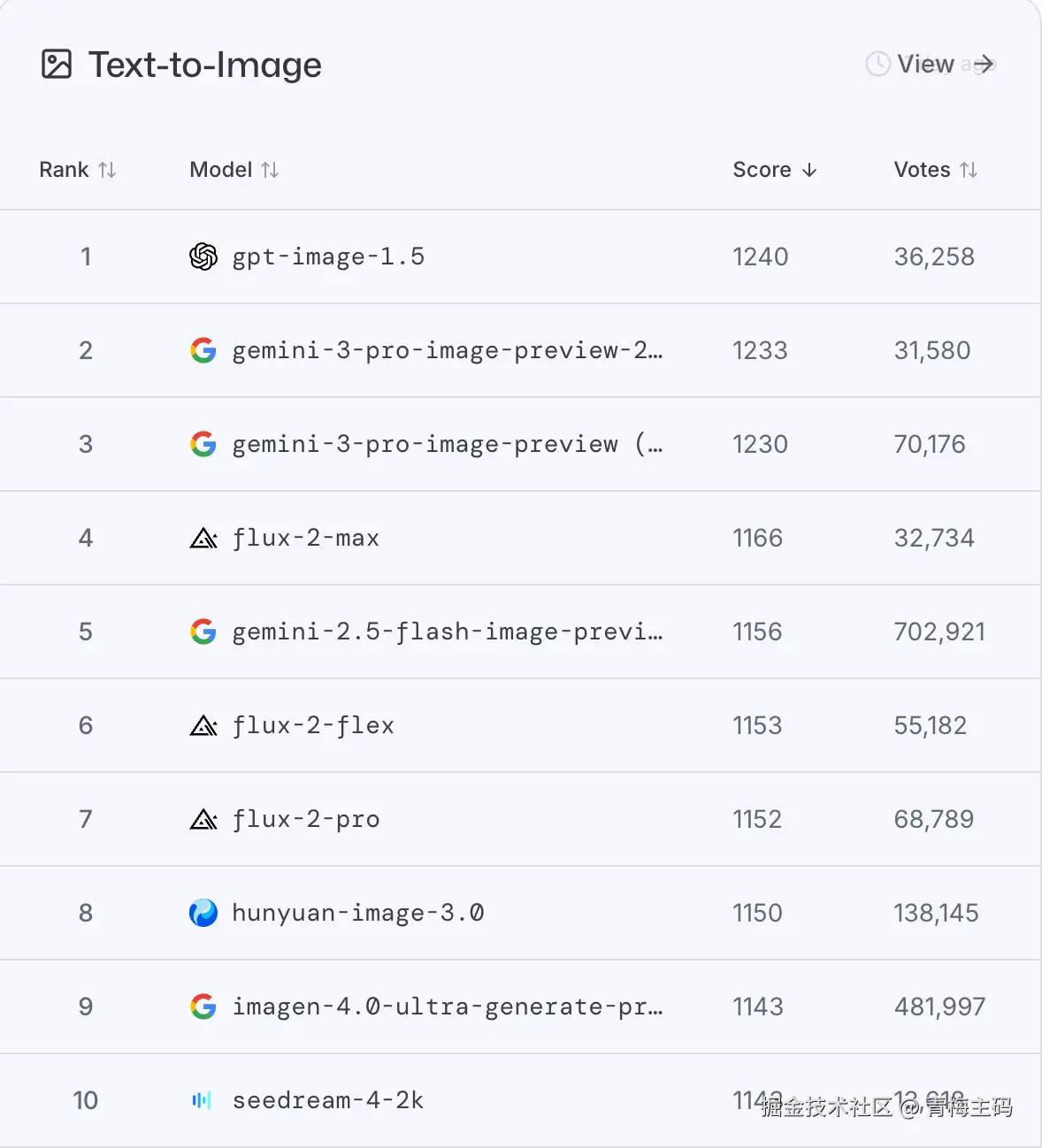Toggle sorting on the Model column
This screenshot has height=1148, width=1042.
234,170
